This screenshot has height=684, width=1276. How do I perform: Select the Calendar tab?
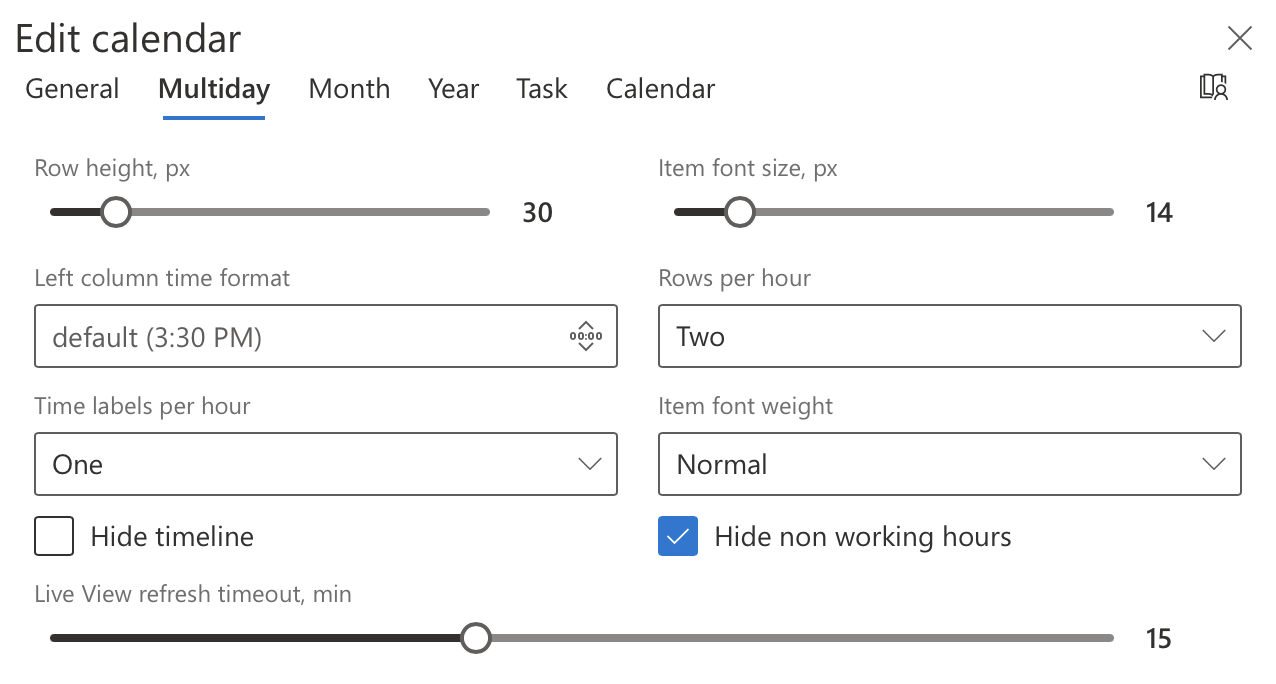tap(661, 89)
